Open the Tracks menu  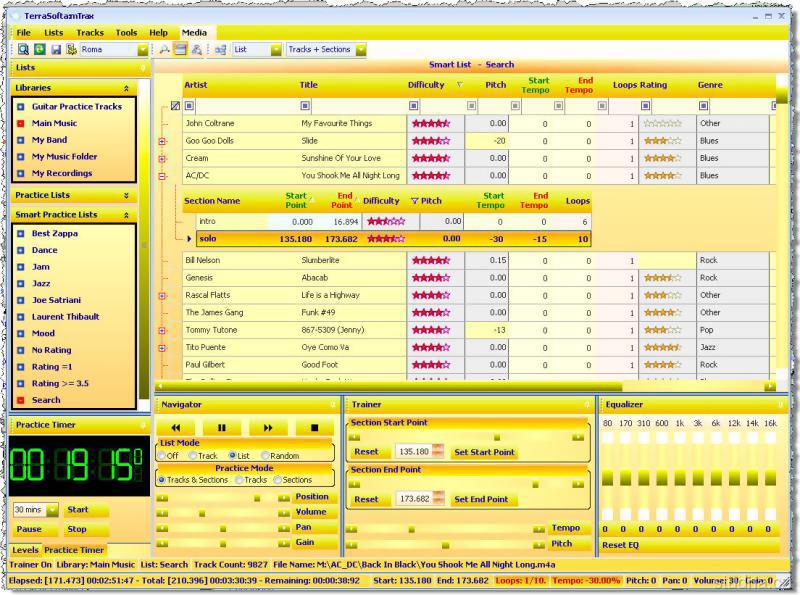90,32
